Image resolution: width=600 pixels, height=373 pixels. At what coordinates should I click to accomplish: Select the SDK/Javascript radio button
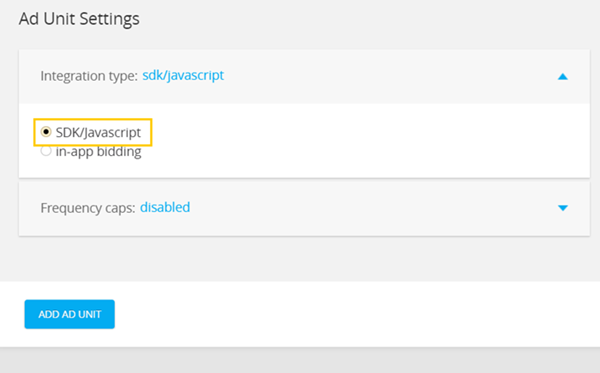tap(46, 132)
